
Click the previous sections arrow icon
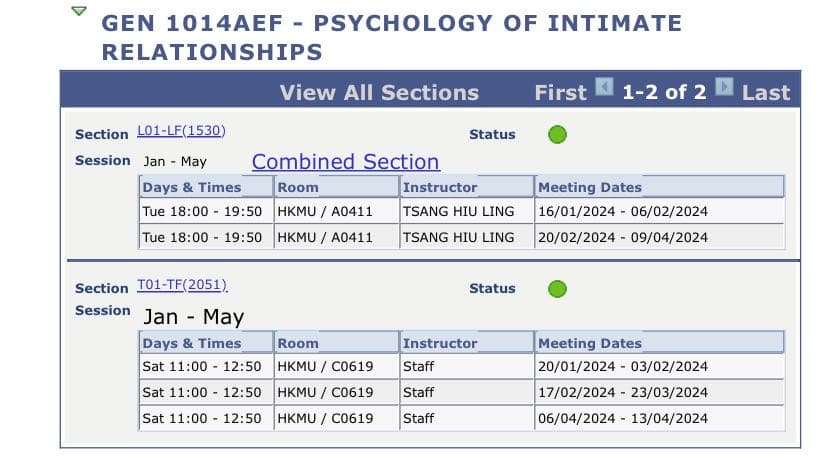coord(604,88)
